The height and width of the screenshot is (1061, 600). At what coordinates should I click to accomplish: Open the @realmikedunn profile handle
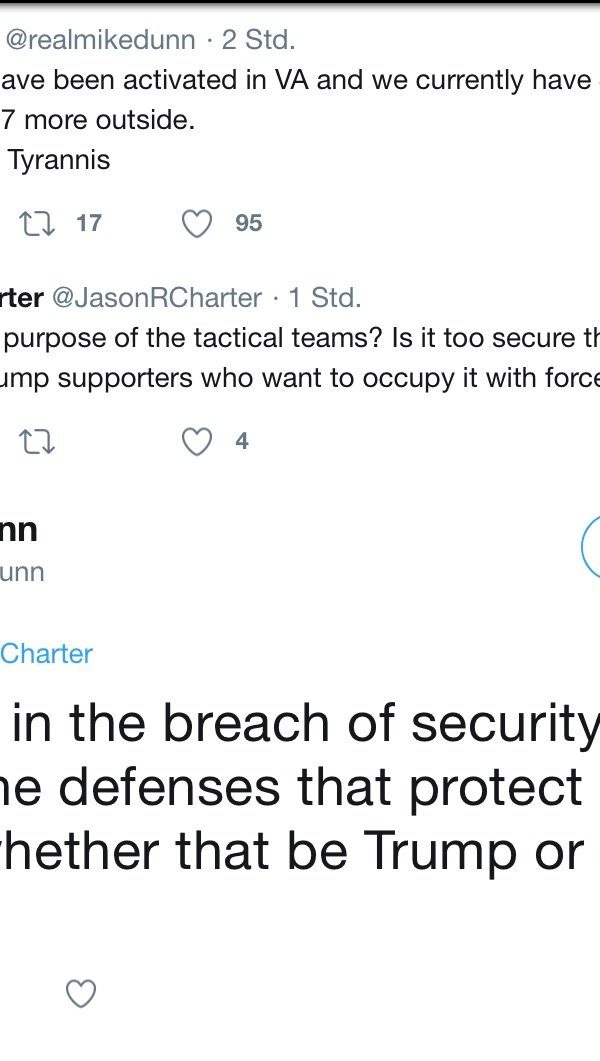tap(100, 41)
